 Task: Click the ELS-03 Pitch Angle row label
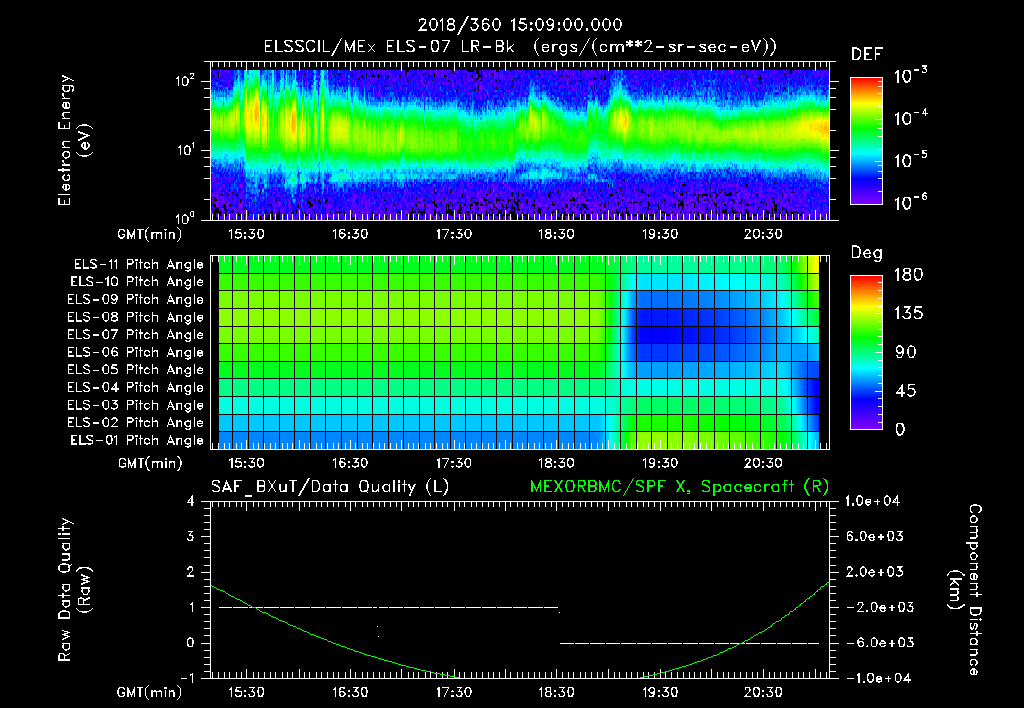[x=136, y=406]
